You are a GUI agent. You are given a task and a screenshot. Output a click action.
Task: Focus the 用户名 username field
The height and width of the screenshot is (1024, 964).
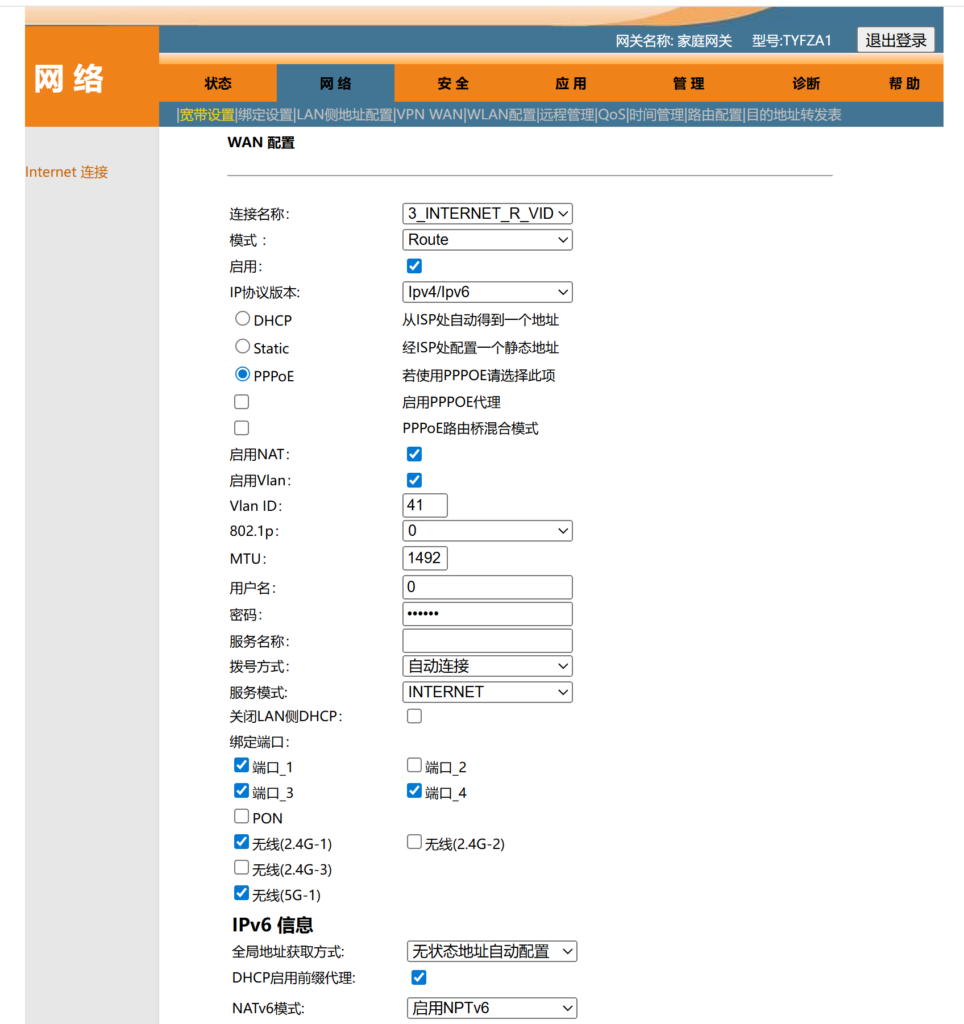point(487,587)
